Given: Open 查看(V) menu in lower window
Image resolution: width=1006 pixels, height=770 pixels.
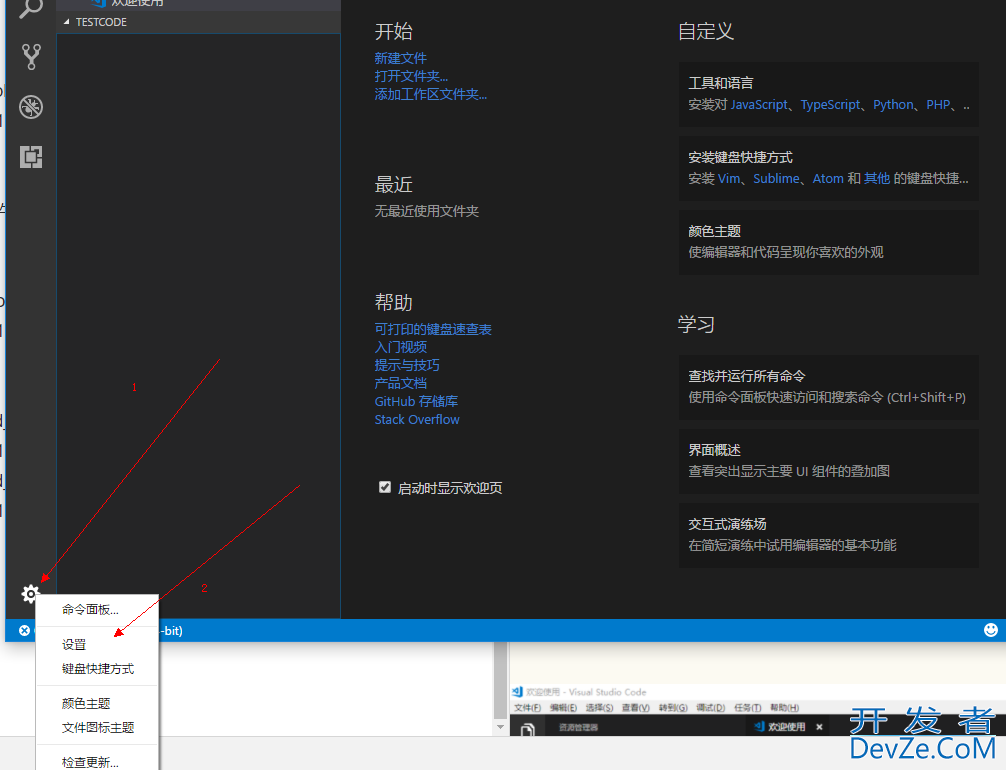Looking at the screenshot, I should point(636,708).
